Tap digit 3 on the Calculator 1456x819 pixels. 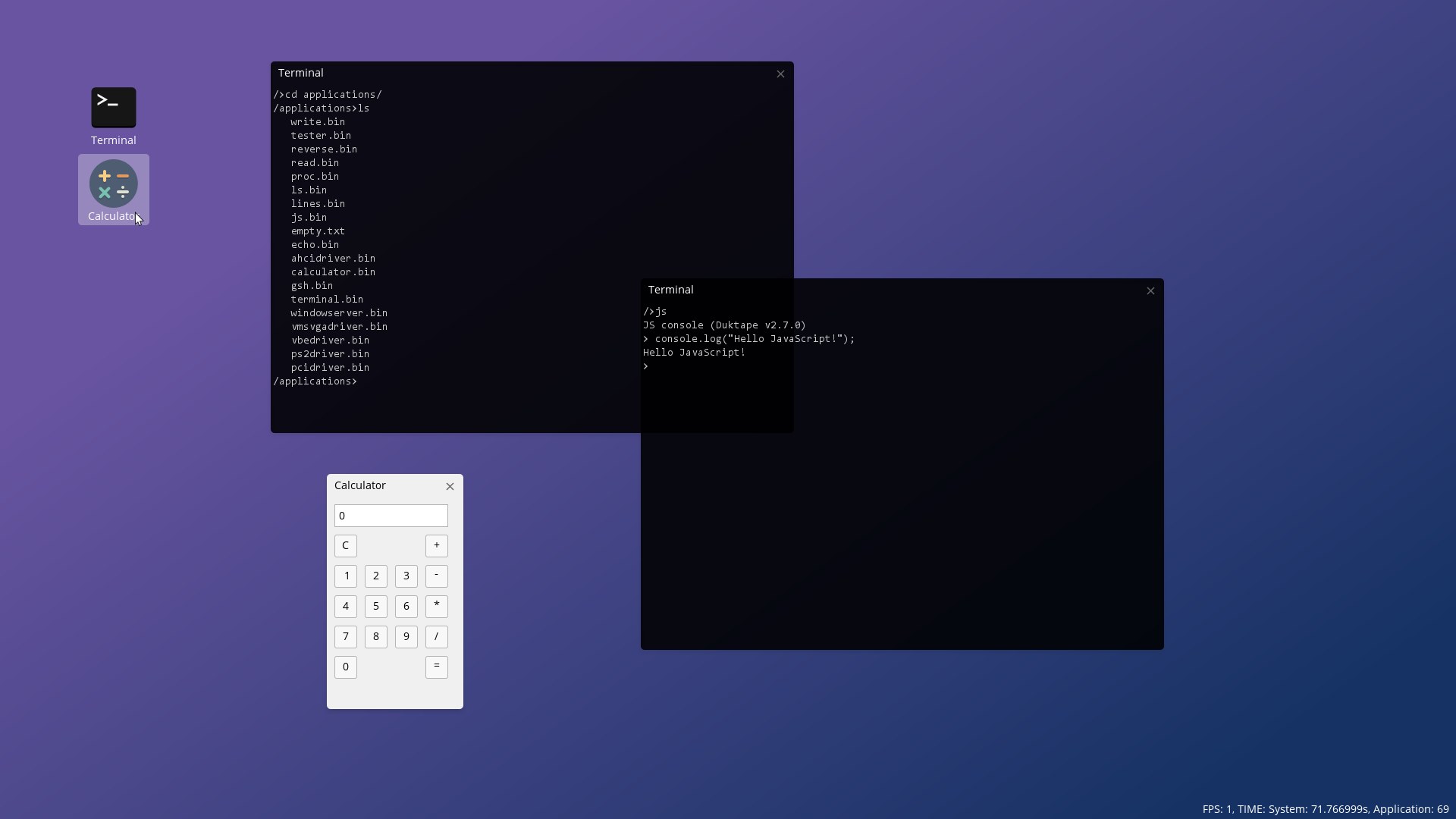[x=406, y=576]
